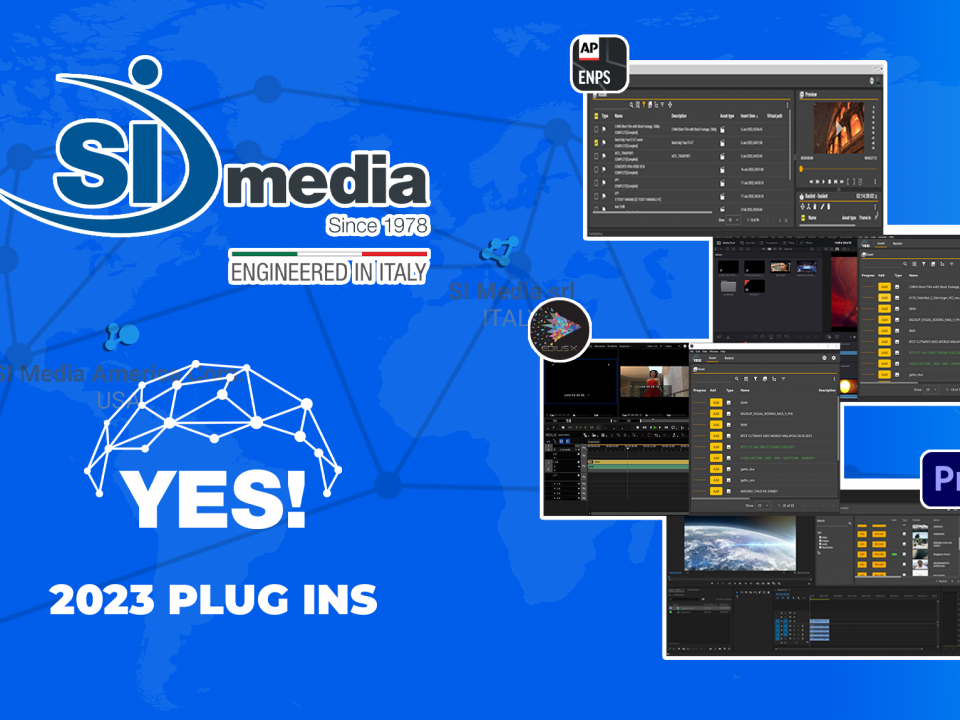
Task: Switch to Basket tab in EDIUS YES plugin
Action: (x=729, y=358)
